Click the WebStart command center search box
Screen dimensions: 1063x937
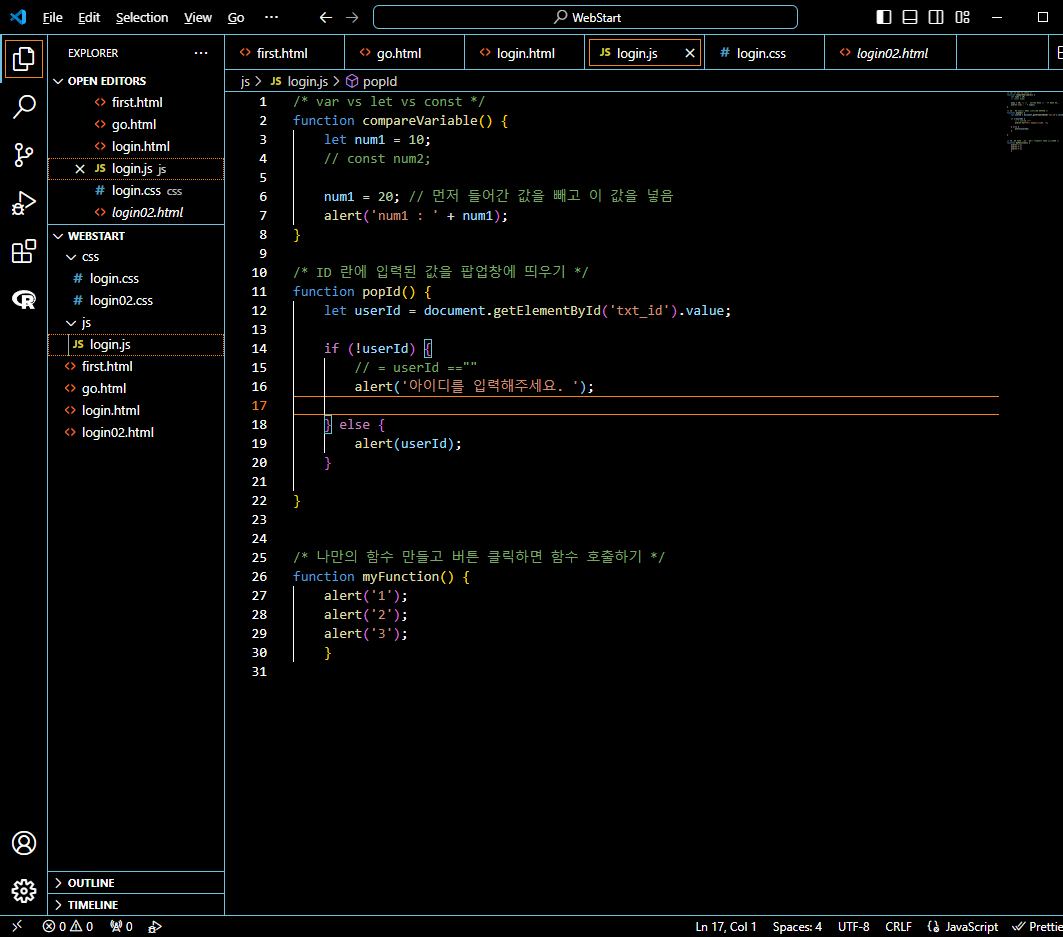(585, 18)
